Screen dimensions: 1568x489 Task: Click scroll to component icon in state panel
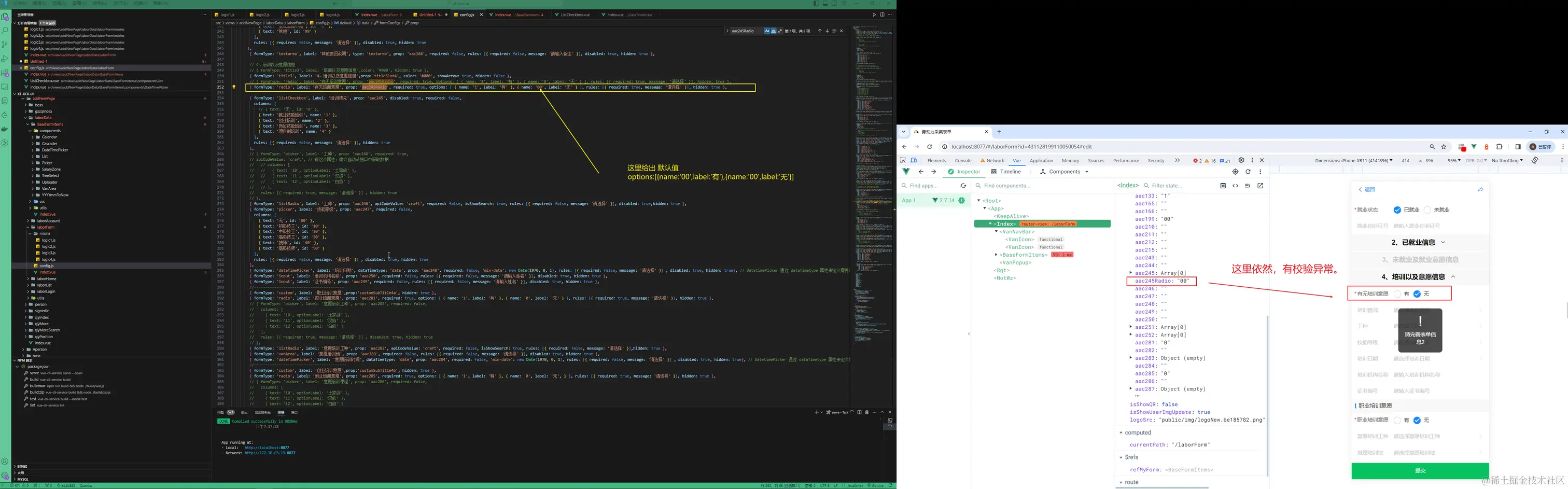[x=1223, y=186]
